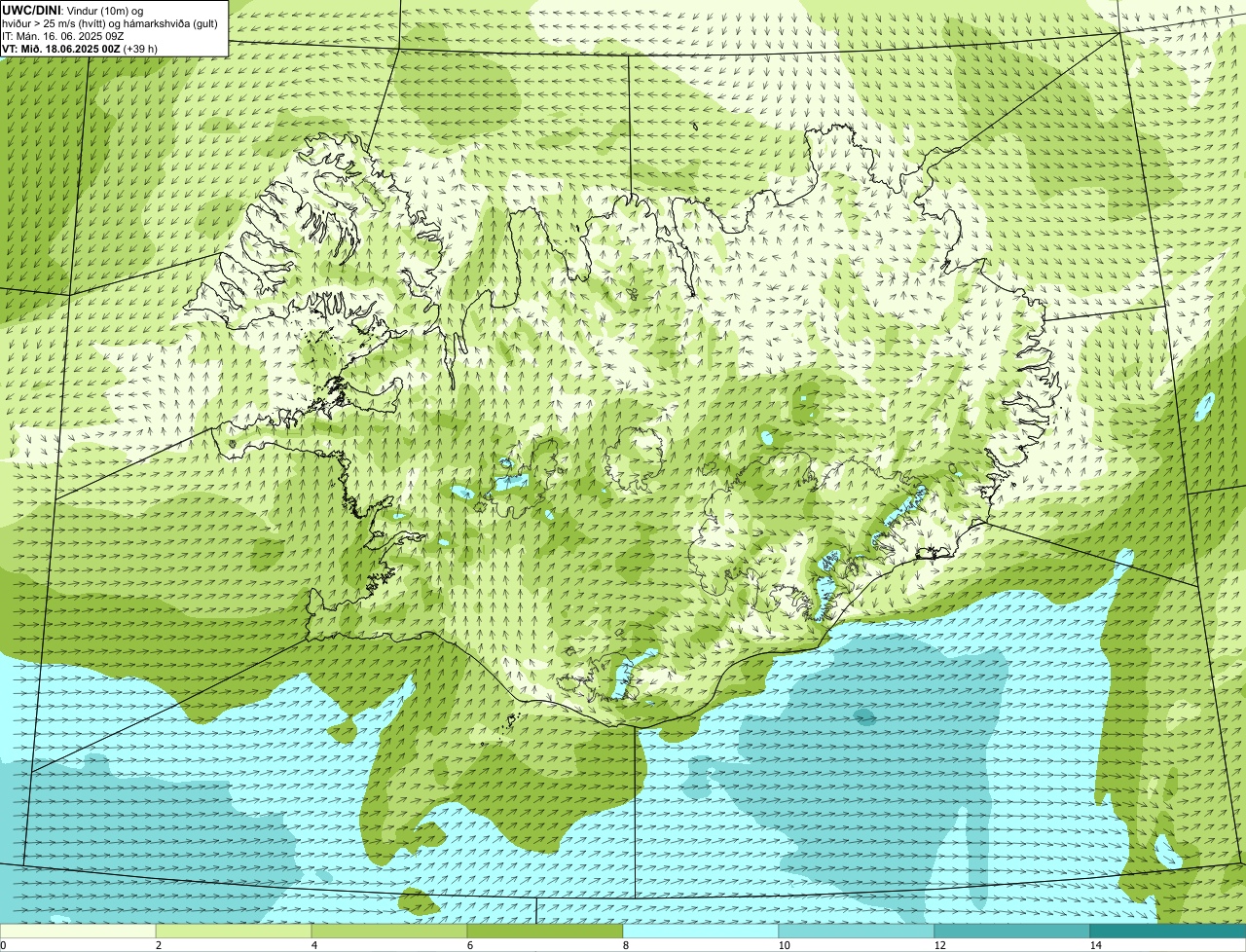This screenshot has height=952, width=1246.
Task: Click the "UWC/DINI: Vindur (10m) og" title line
Action: tap(73, 9)
